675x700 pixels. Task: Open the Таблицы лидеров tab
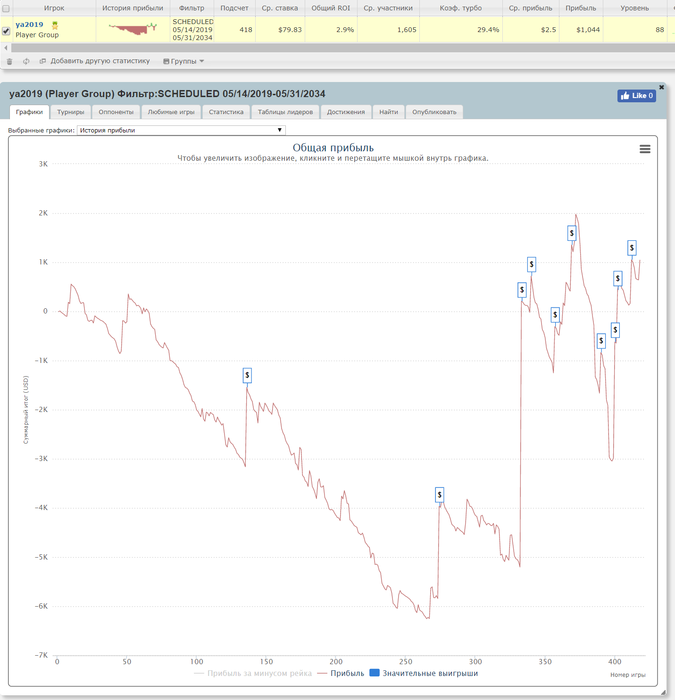tap(285, 112)
